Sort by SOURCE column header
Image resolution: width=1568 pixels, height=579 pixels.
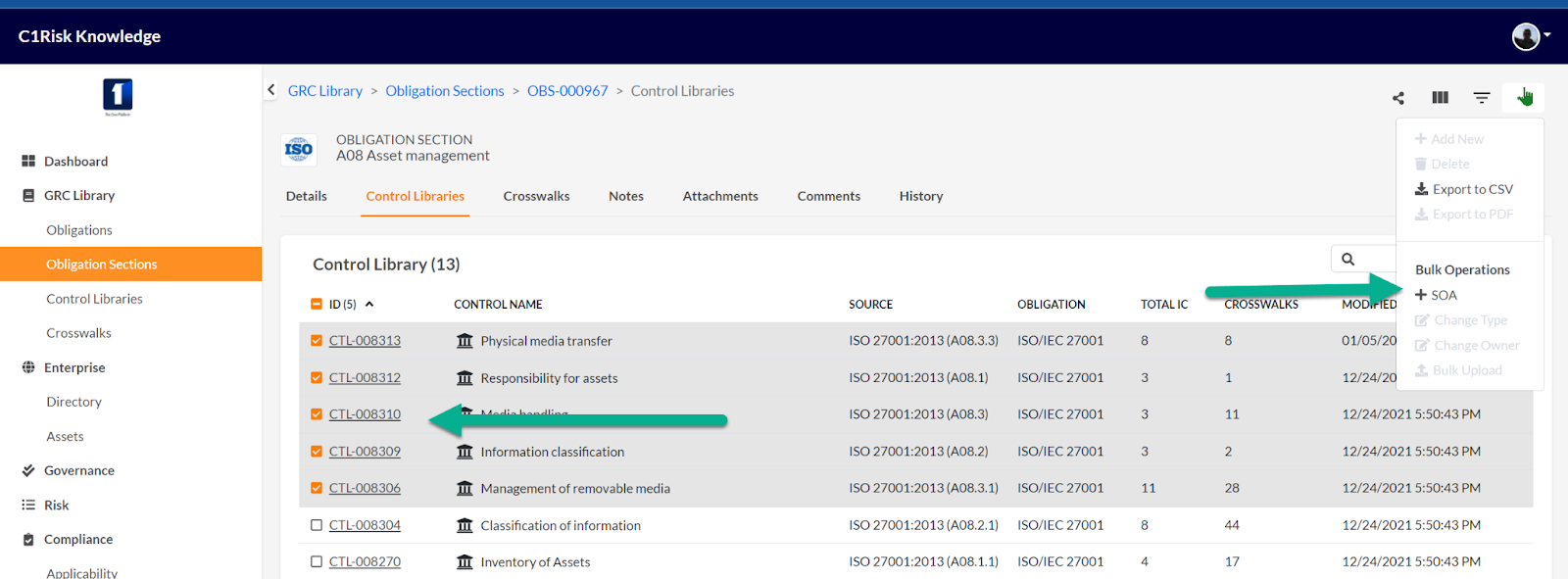pos(870,305)
